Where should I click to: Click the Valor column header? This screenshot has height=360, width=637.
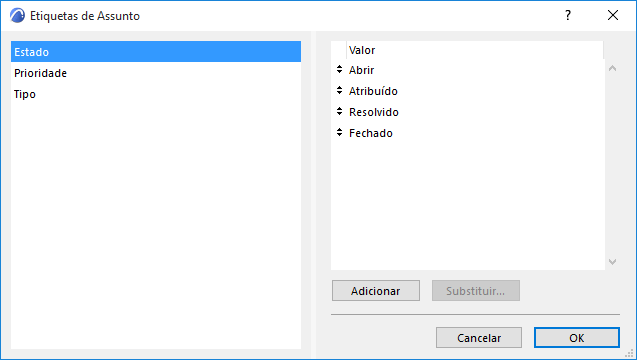coord(474,50)
